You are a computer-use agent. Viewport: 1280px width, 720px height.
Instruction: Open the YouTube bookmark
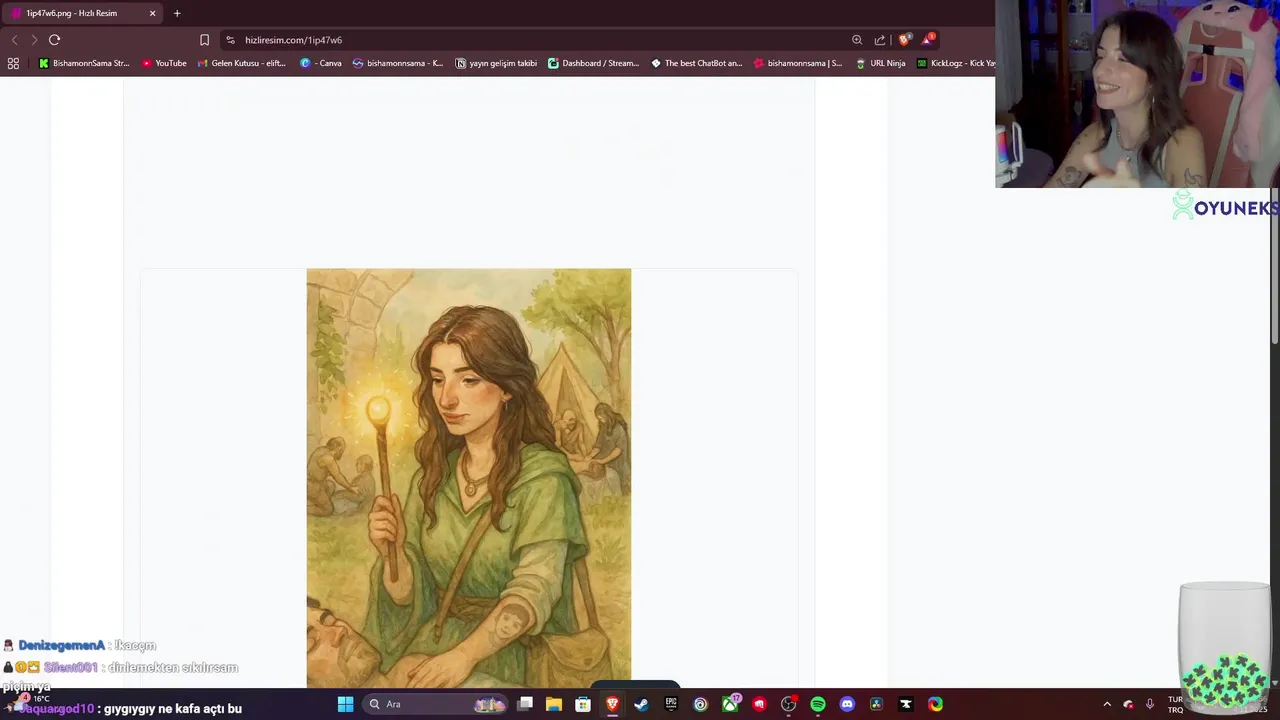(x=164, y=63)
